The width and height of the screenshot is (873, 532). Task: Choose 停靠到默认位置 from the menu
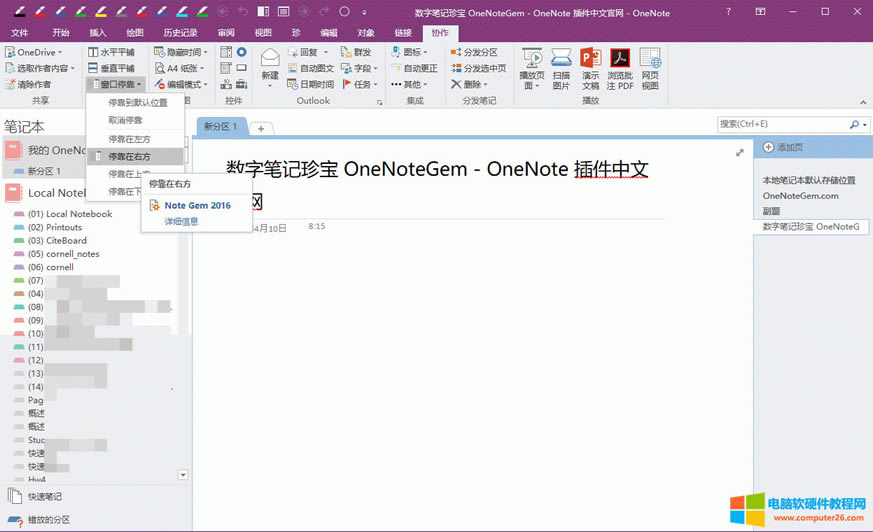click(x=135, y=102)
